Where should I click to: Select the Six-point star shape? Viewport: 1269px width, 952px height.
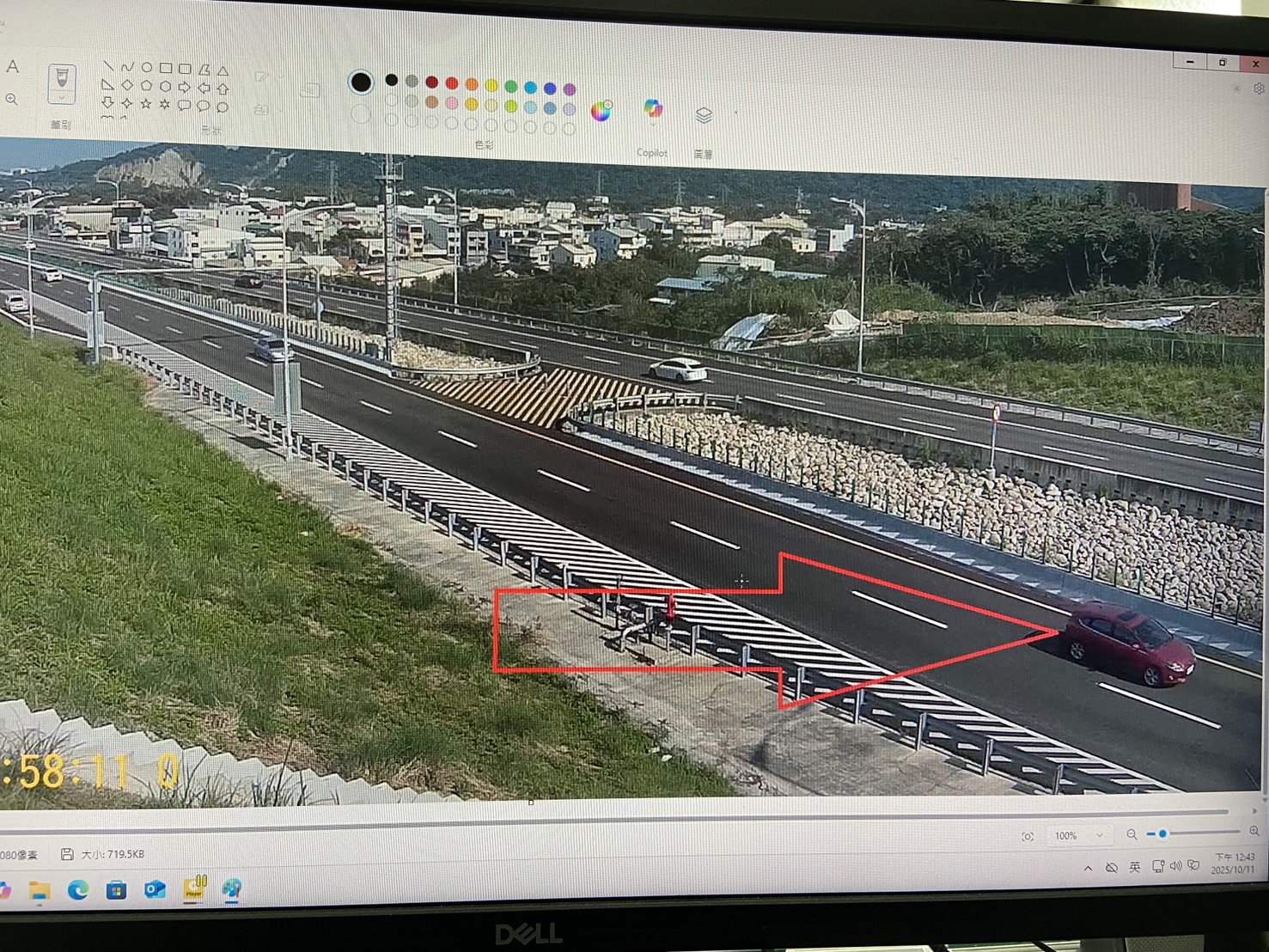(x=165, y=104)
